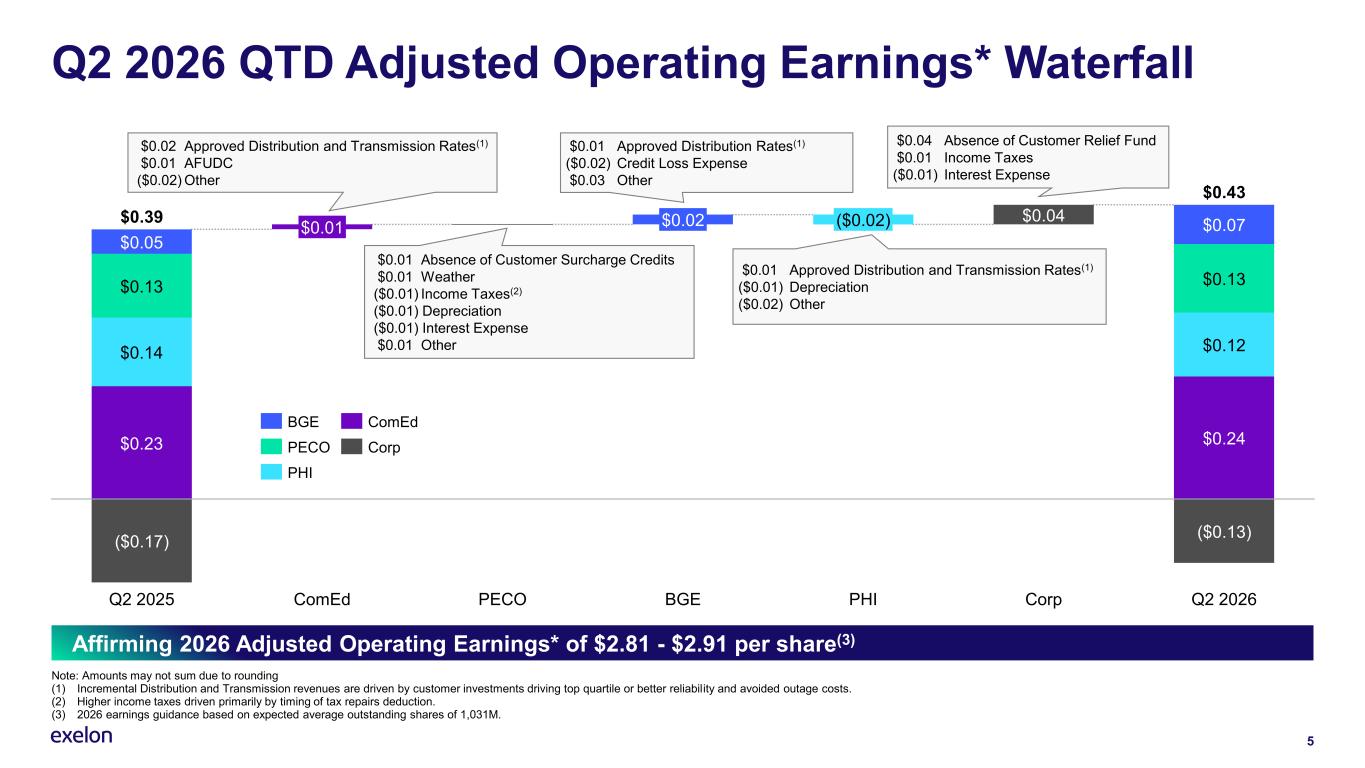Click the blue BGE $0.02 waterfall bar
Screen dimensions: 1365x768
683,219
